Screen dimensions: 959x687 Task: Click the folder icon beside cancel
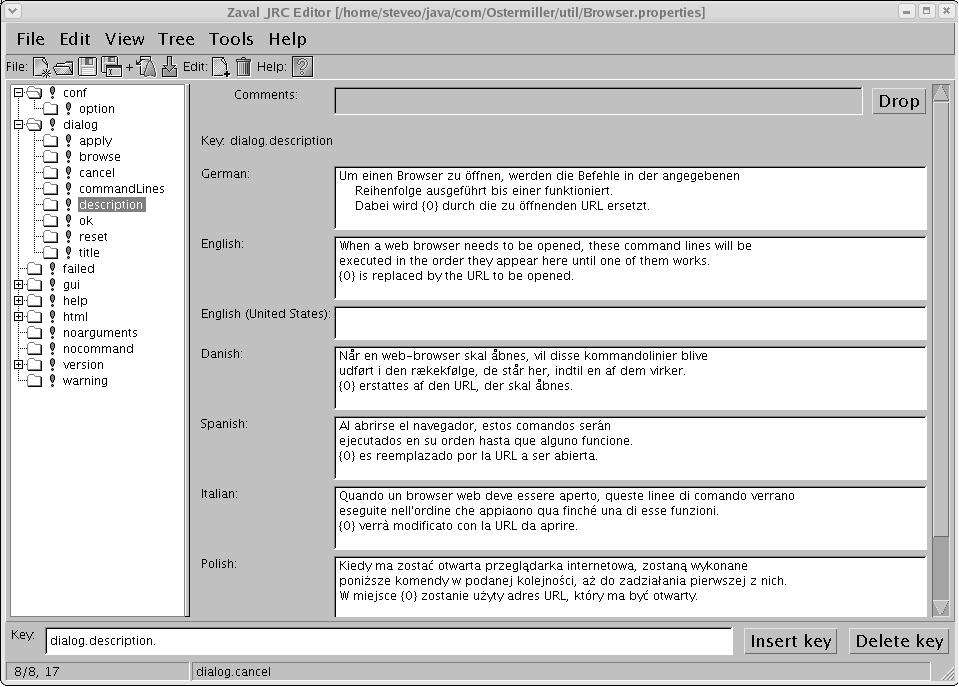click(x=51, y=173)
